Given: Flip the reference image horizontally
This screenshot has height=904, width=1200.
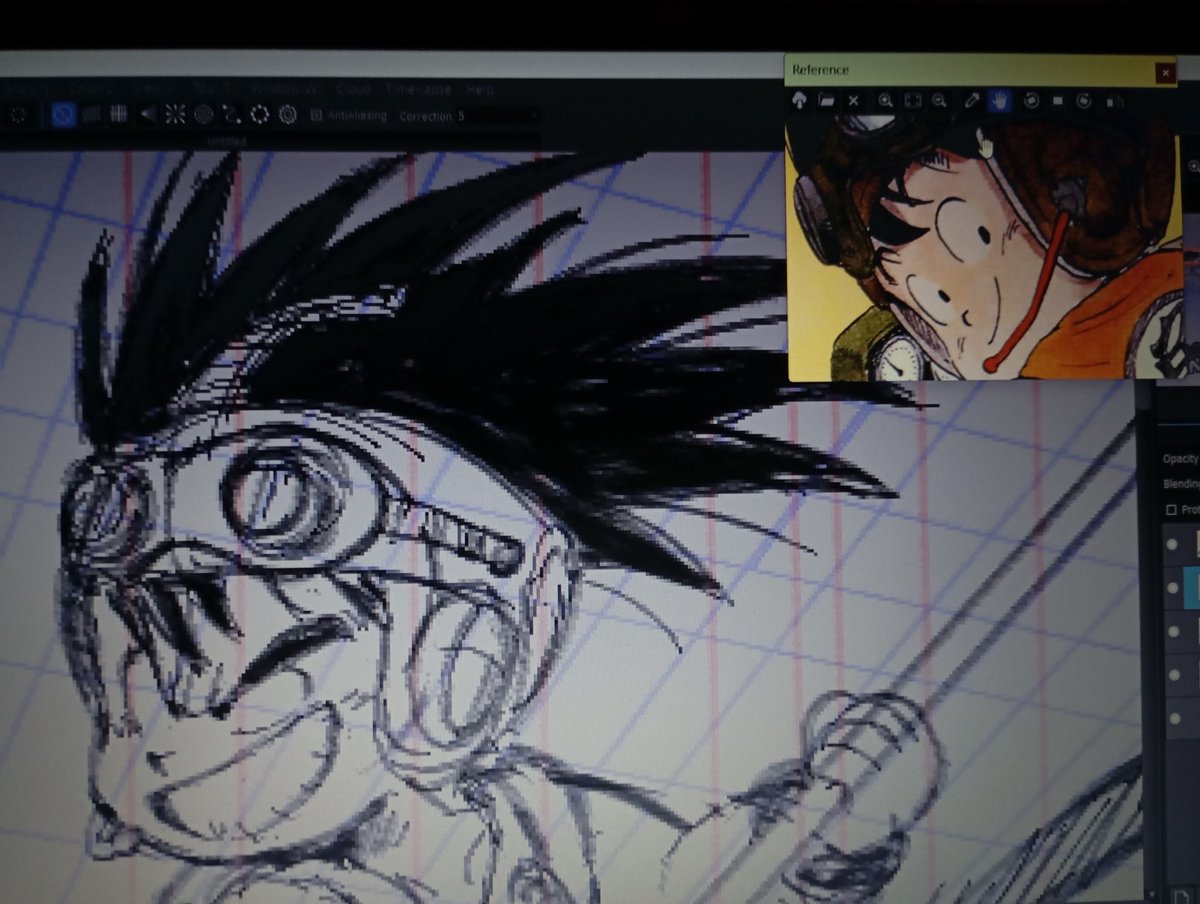Looking at the screenshot, I should [1114, 100].
